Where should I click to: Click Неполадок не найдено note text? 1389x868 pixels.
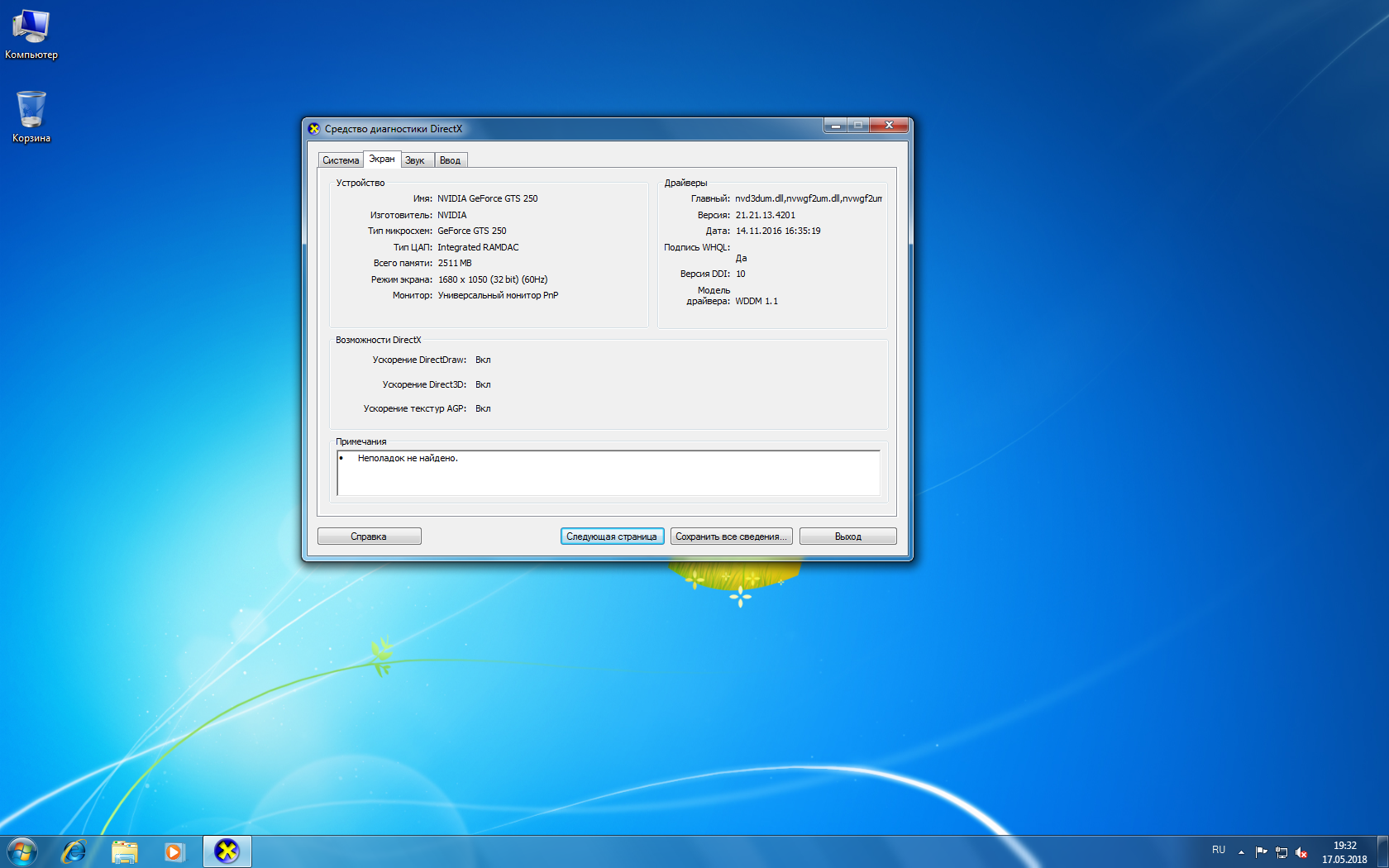[x=408, y=458]
